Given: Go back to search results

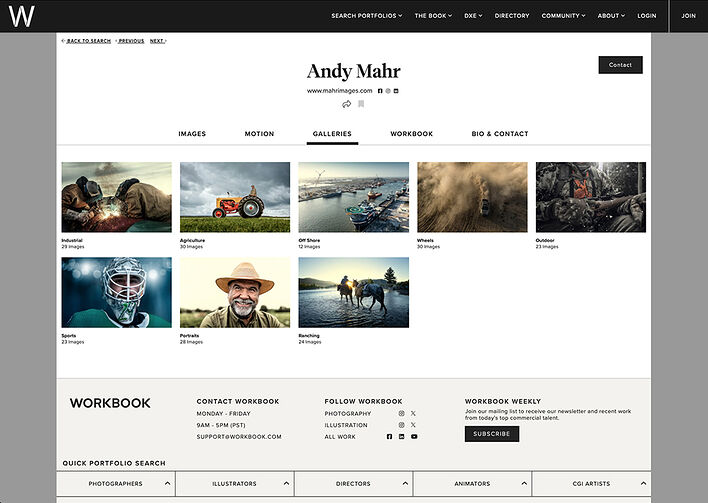Looking at the screenshot, I should (86, 41).
